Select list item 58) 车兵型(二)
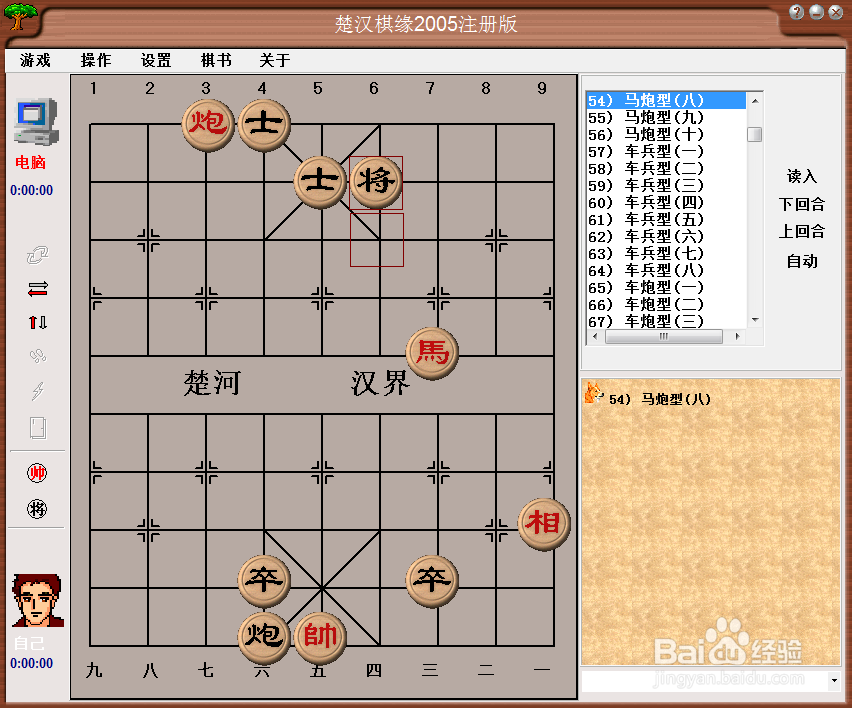The height and width of the screenshot is (708, 852). 666,168
